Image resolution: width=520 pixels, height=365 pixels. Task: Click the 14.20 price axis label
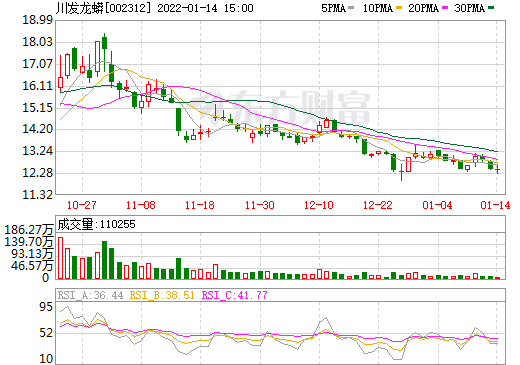37,129
